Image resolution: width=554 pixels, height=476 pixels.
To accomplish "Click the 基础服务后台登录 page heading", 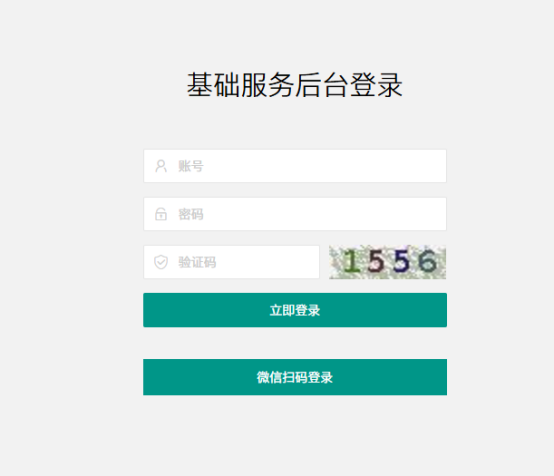I will pos(295,85).
